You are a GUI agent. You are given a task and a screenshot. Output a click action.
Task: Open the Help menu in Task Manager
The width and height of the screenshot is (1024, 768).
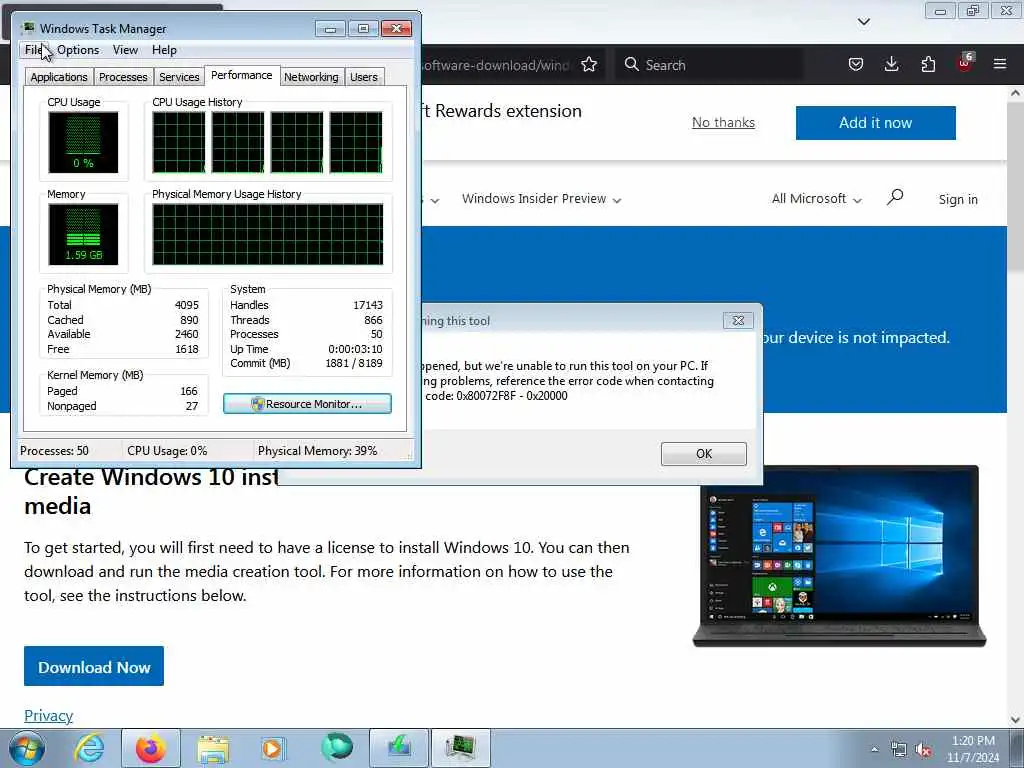pyautogui.click(x=164, y=50)
